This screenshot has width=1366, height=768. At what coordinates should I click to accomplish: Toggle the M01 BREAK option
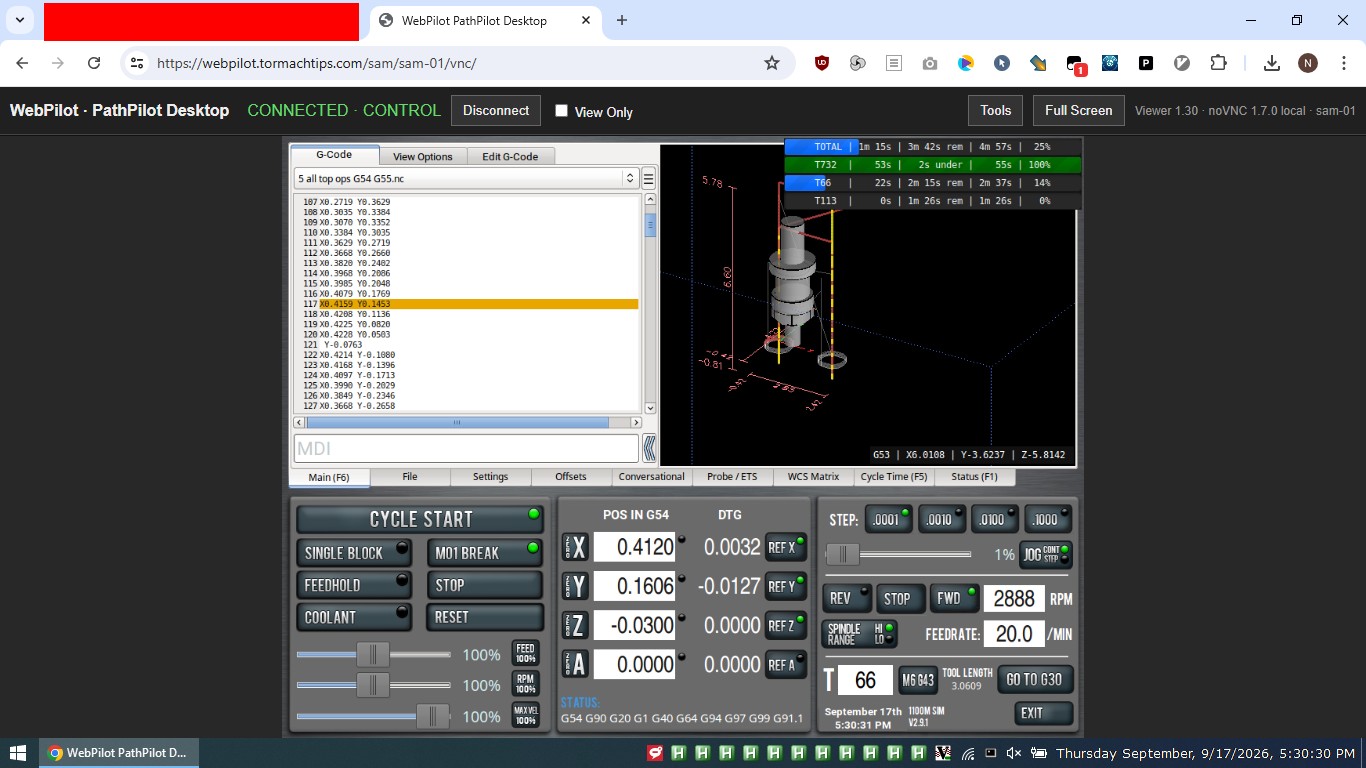484,553
